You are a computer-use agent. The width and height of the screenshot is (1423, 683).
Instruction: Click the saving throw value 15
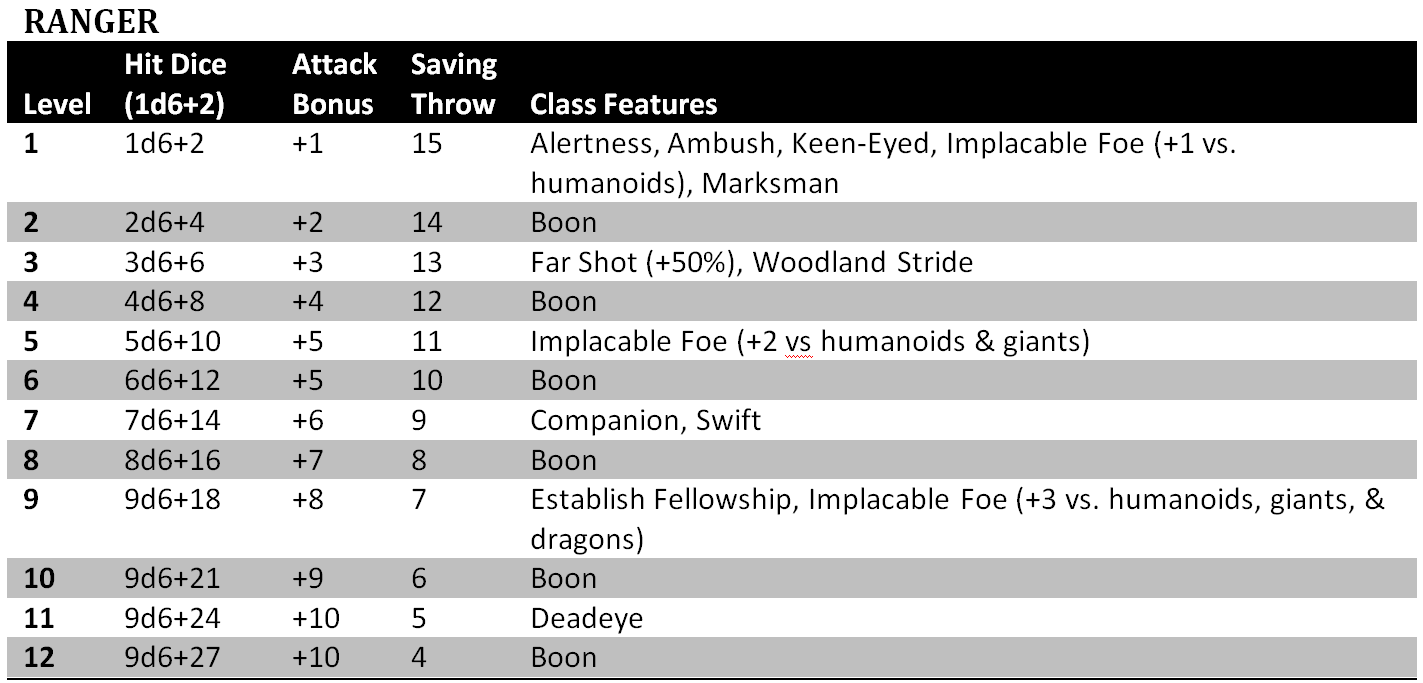coord(427,144)
